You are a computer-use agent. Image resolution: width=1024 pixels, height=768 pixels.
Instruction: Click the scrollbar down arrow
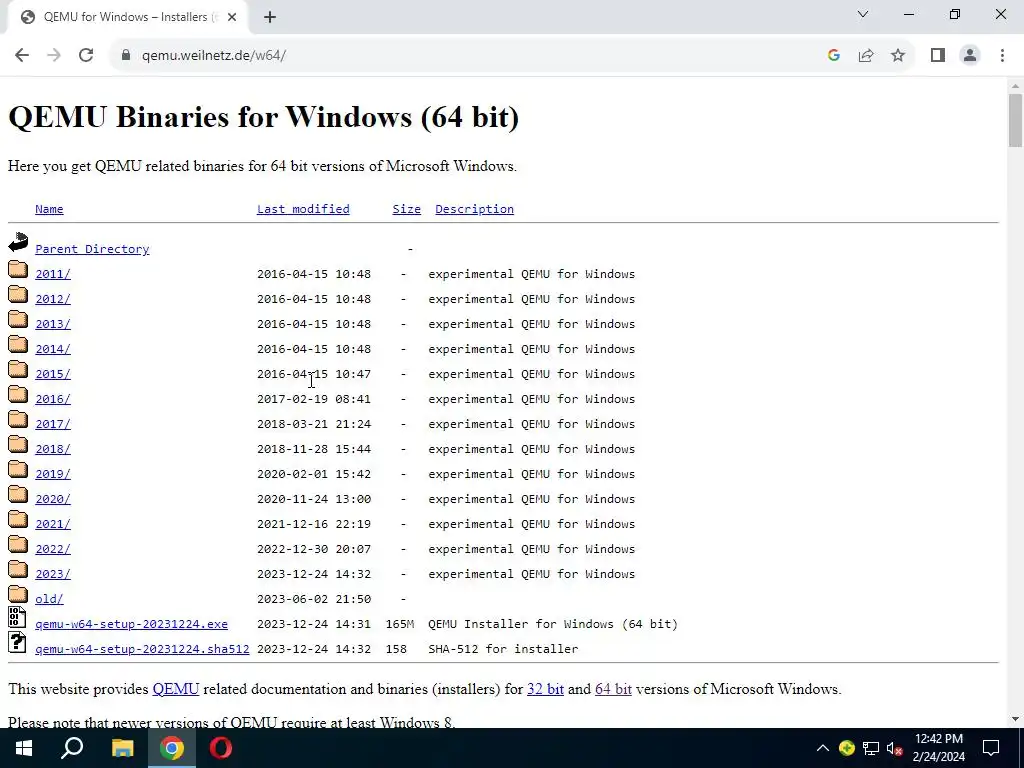tap(1015, 719)
